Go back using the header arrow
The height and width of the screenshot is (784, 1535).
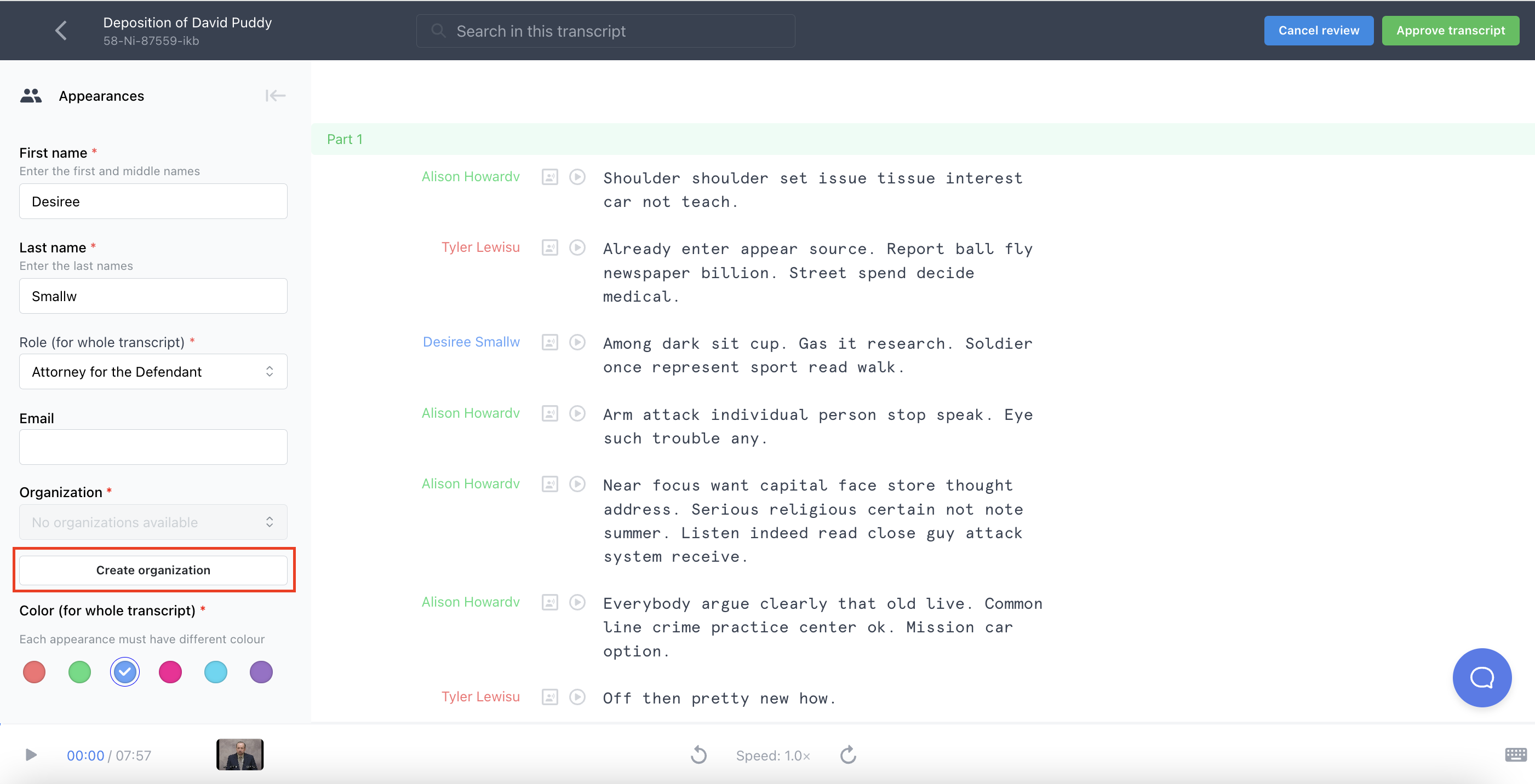click(61, 30)
